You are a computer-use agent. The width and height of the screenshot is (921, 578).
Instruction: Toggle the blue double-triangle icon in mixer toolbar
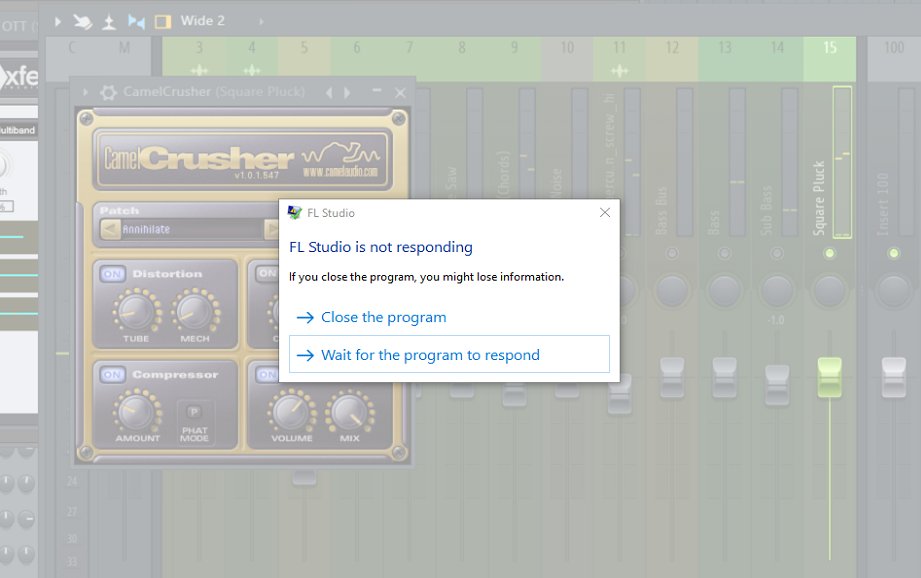136,22
